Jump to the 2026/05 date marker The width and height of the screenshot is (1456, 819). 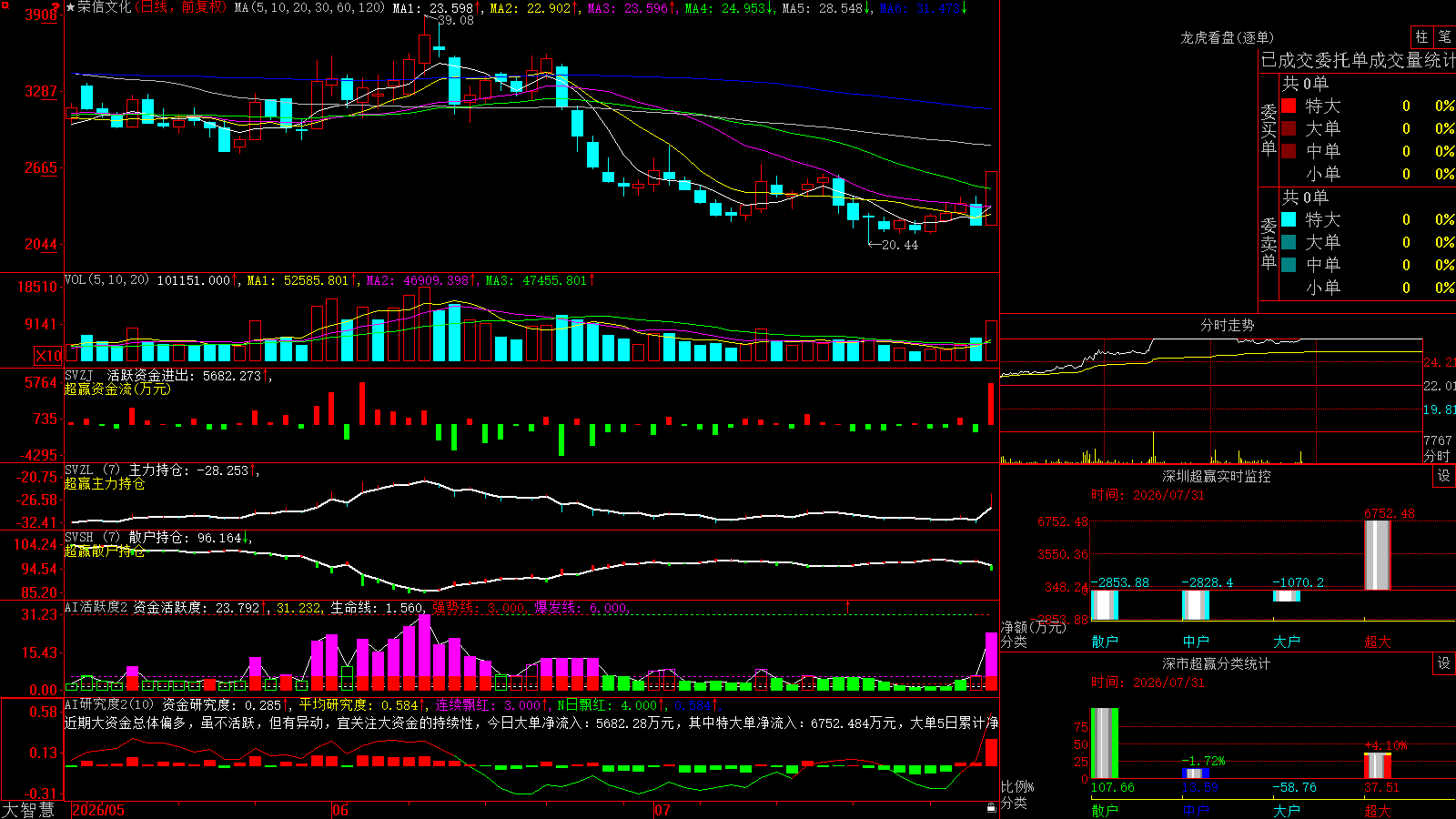click(97, 810)
